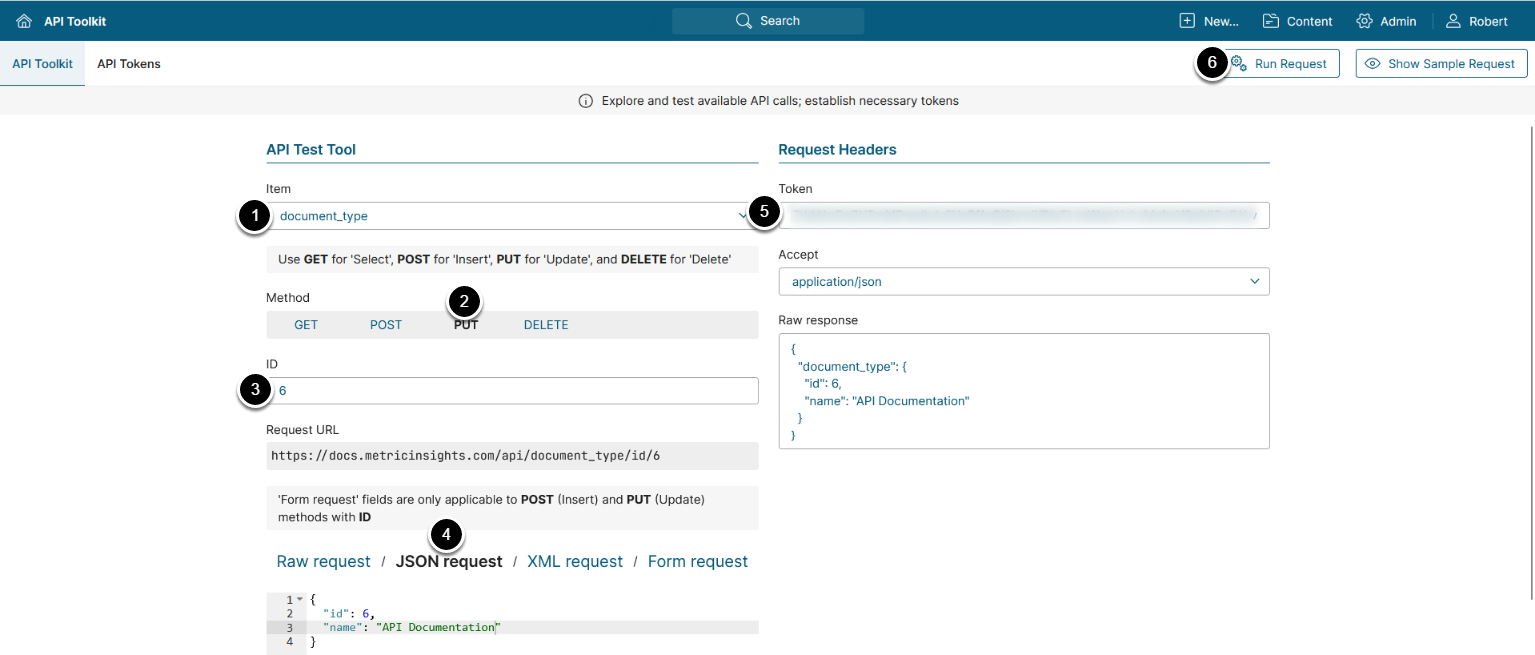Screen dimensions: 1535x655
Task: Click the info icon in banner
Action: pyautogui.click(x=586, y=101)
